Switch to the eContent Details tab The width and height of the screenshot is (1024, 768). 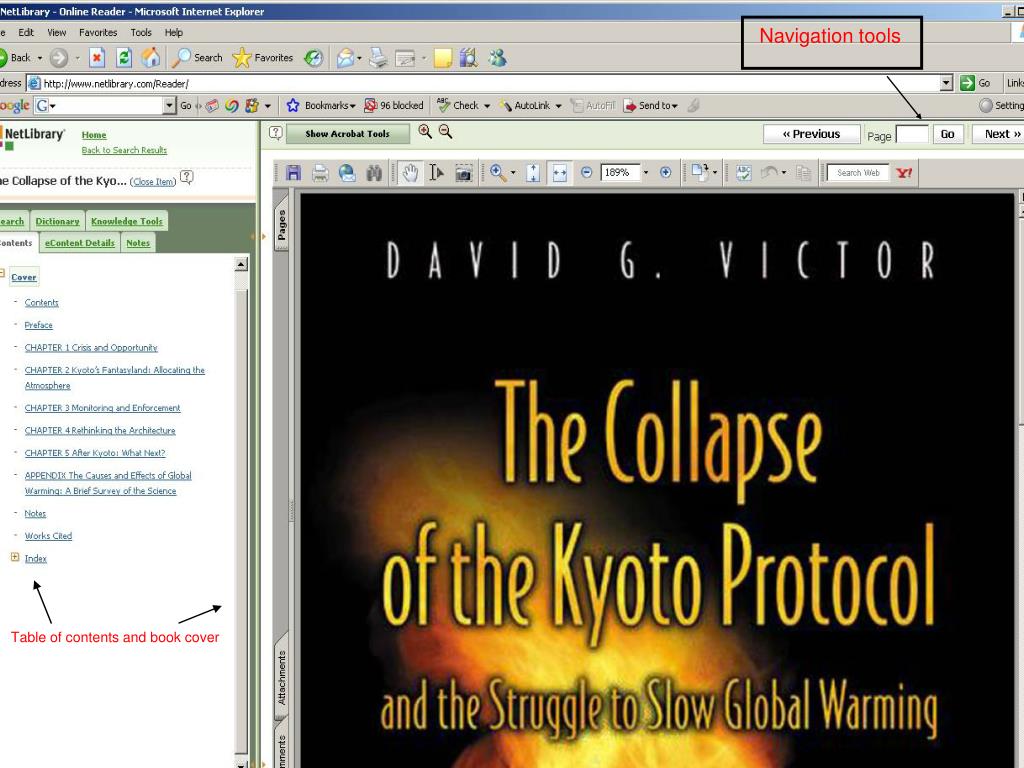coord(80,243)
